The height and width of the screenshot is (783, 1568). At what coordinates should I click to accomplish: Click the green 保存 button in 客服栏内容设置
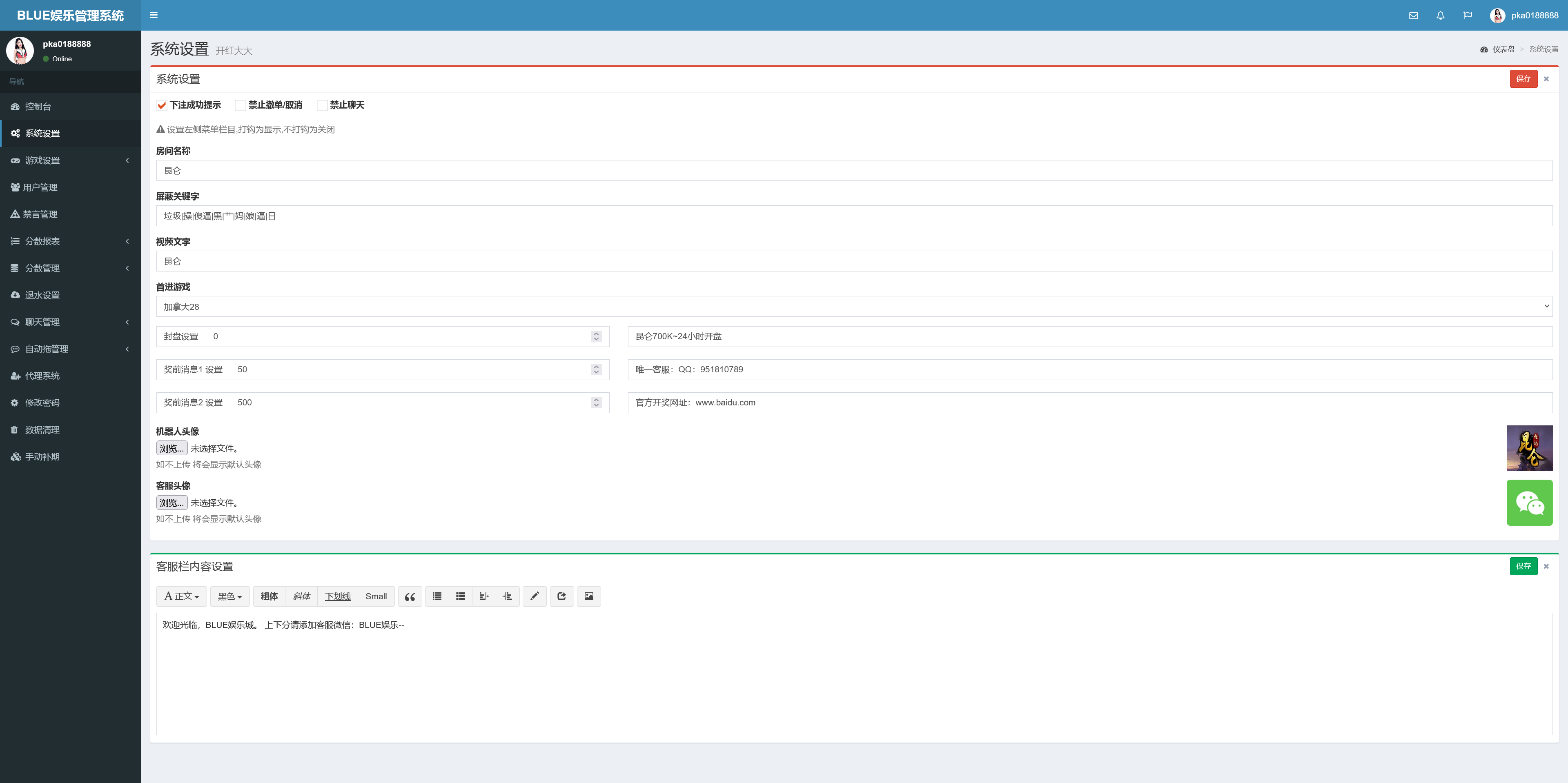[x=1523, y=566]
